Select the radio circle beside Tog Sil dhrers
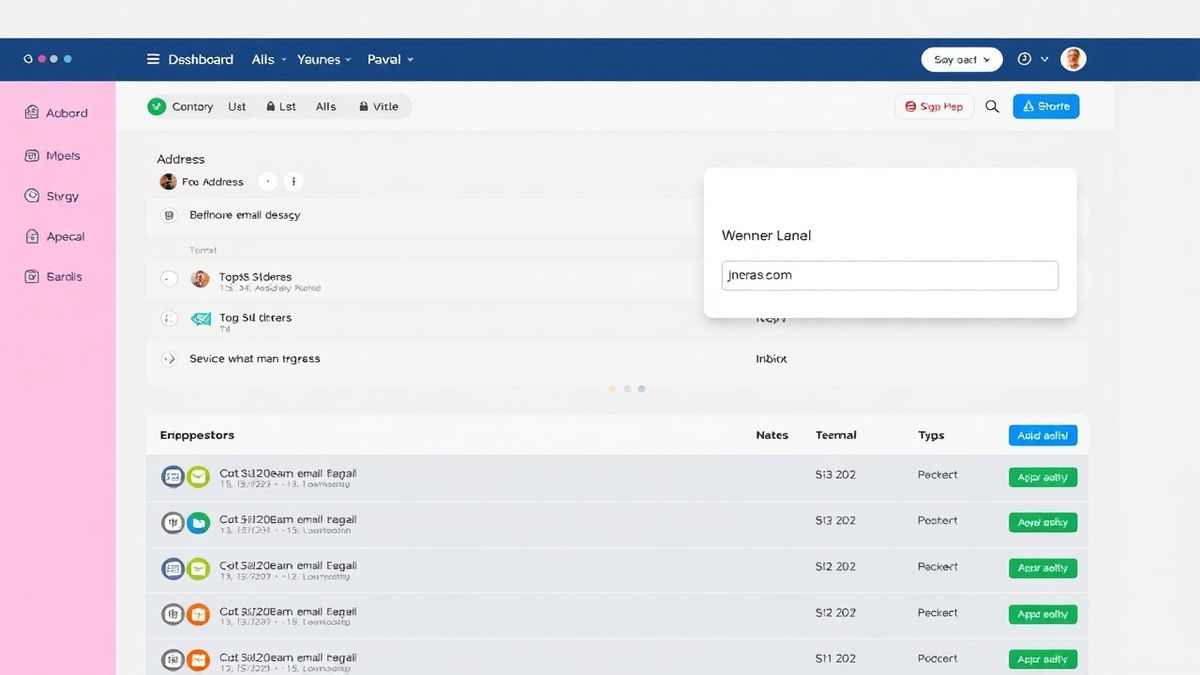 tap(169, 319)
